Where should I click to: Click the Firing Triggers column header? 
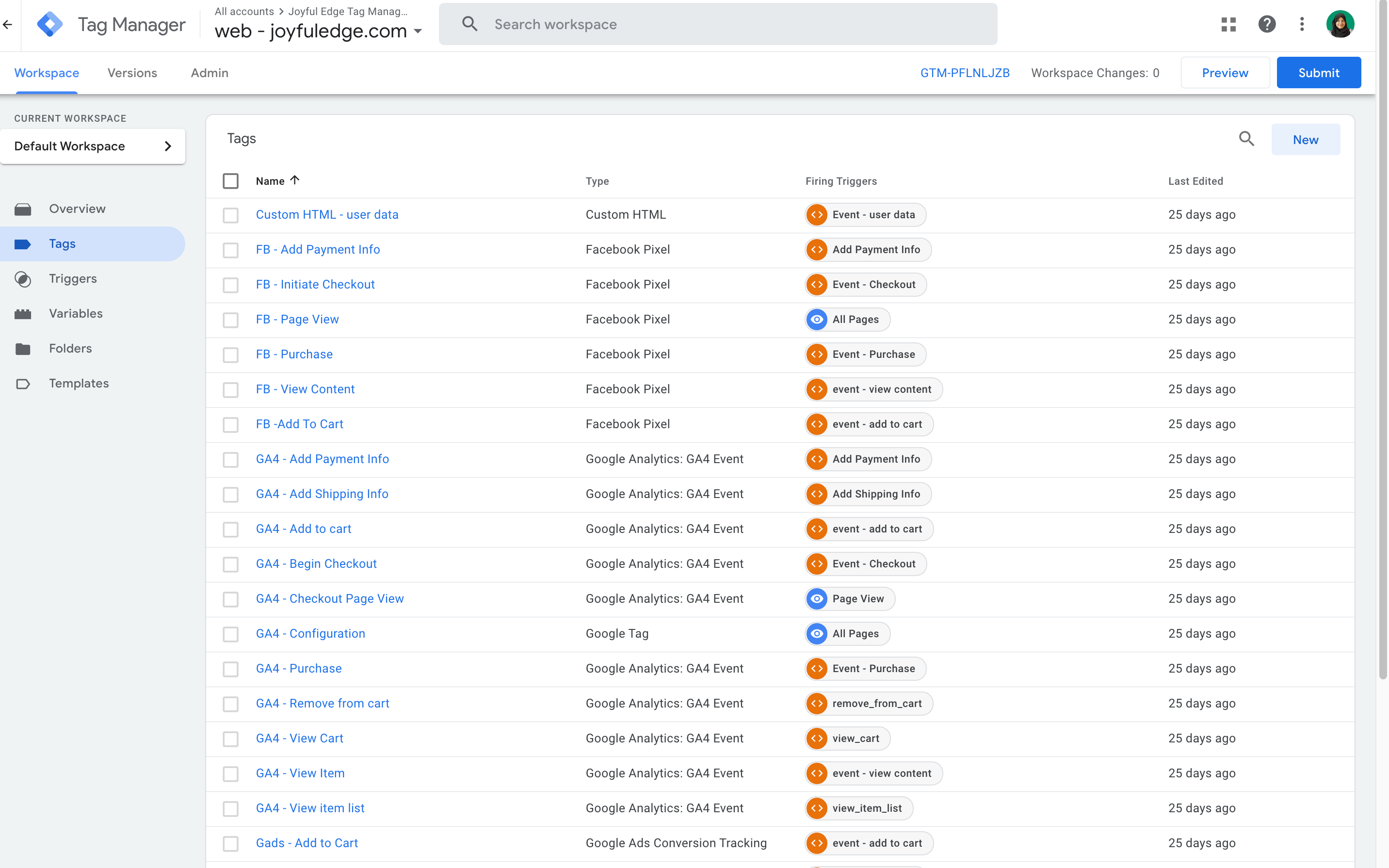[841, 181]
